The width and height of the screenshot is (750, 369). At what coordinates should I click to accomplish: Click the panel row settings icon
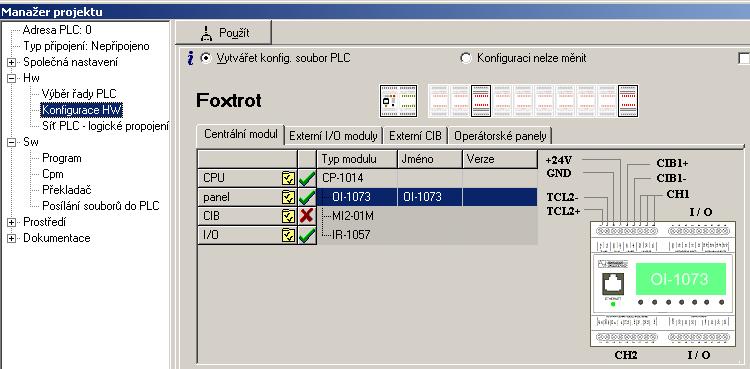click(x=288, y=197)
